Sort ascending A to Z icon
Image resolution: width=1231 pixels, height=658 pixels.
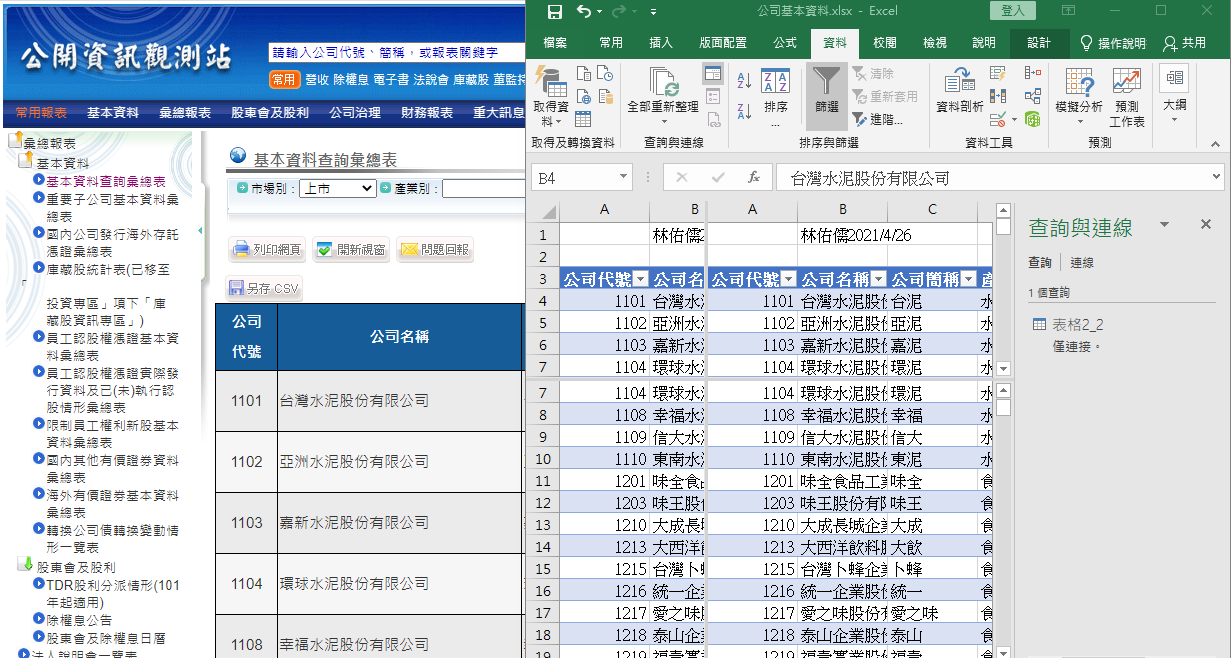pos(744,81)
